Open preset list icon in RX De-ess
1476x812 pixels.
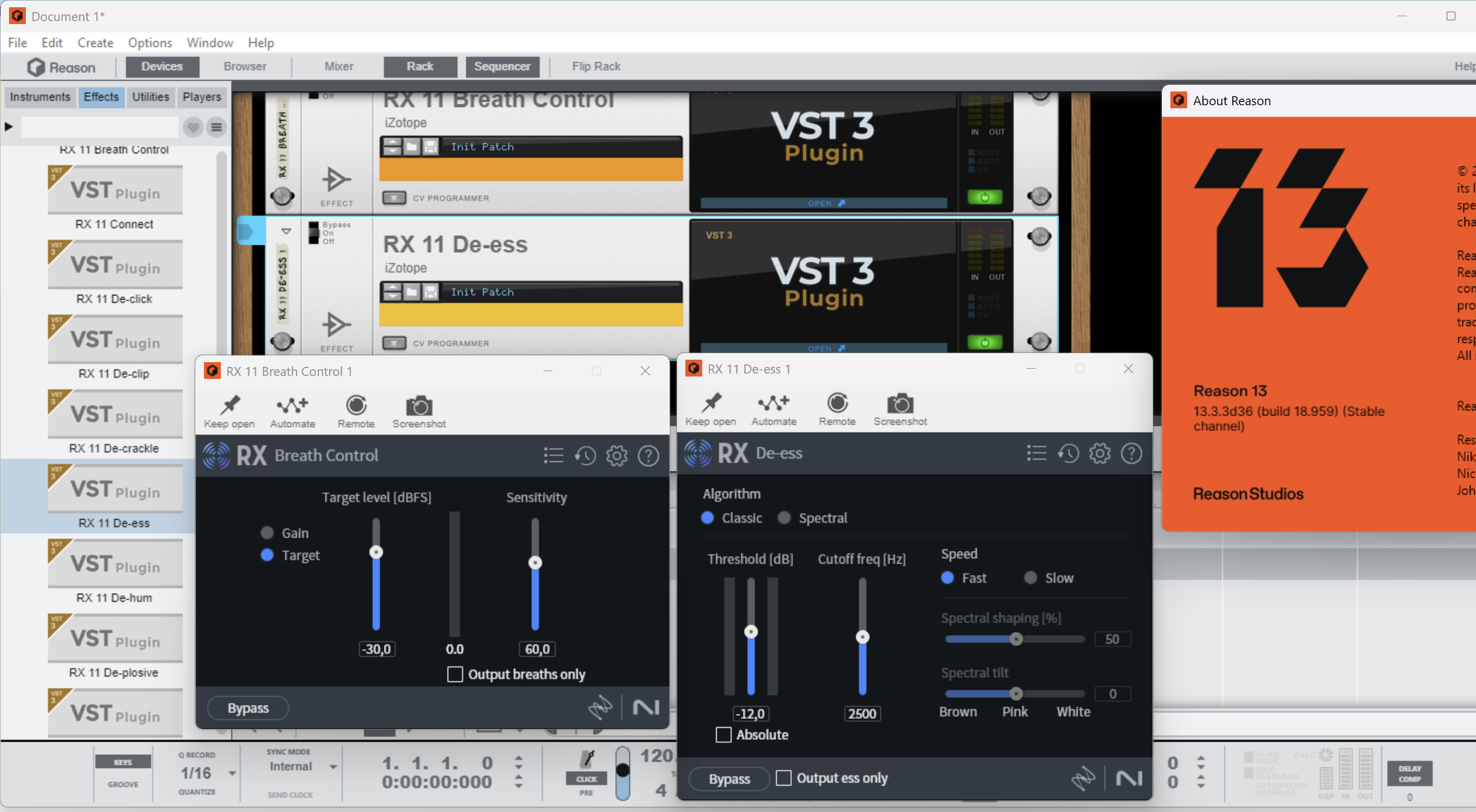(1036, 454)
